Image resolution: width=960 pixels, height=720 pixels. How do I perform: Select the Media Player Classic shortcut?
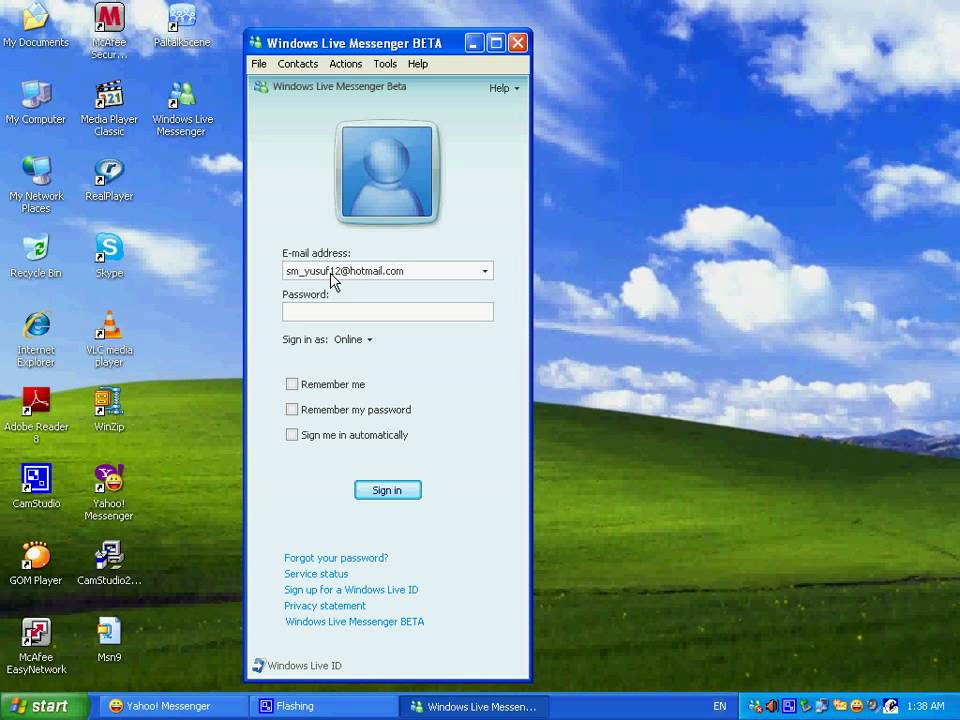tap(109, 108)
